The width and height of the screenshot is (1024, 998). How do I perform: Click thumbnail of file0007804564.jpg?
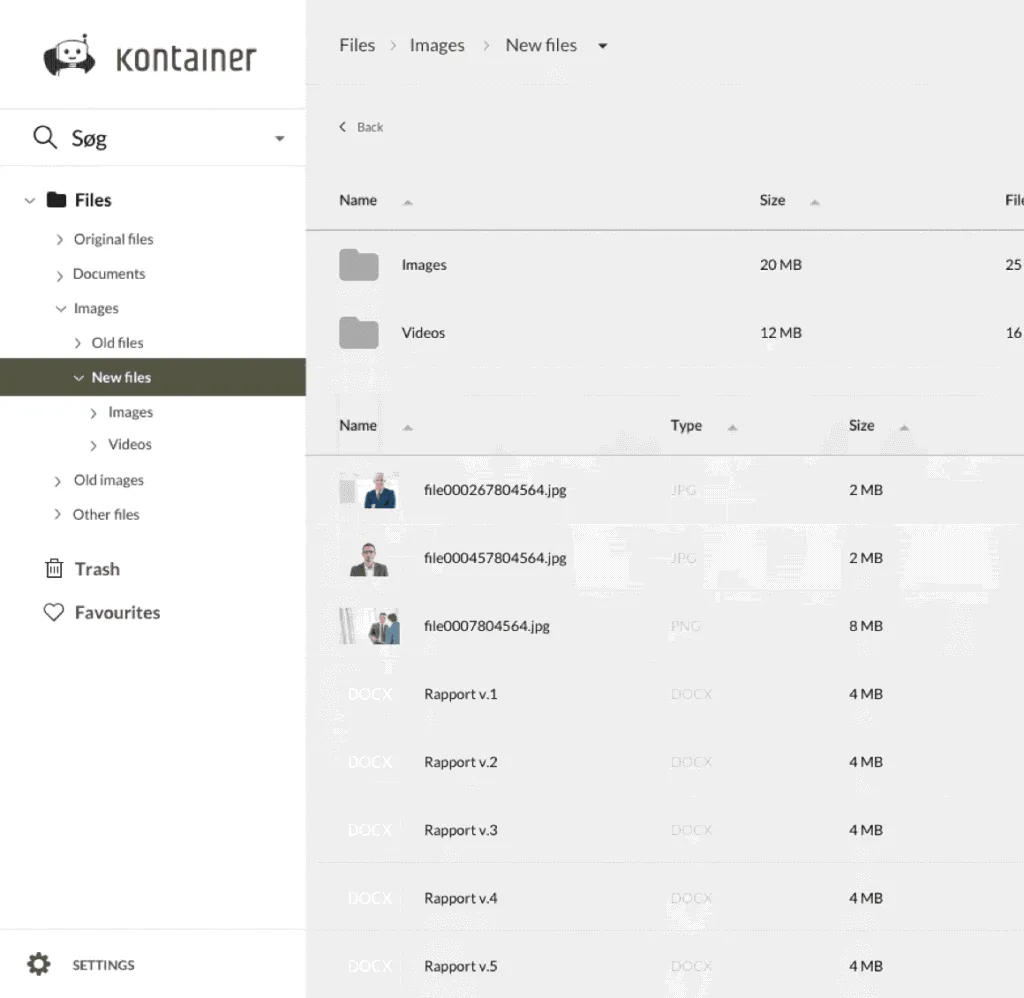pos(369,626)
